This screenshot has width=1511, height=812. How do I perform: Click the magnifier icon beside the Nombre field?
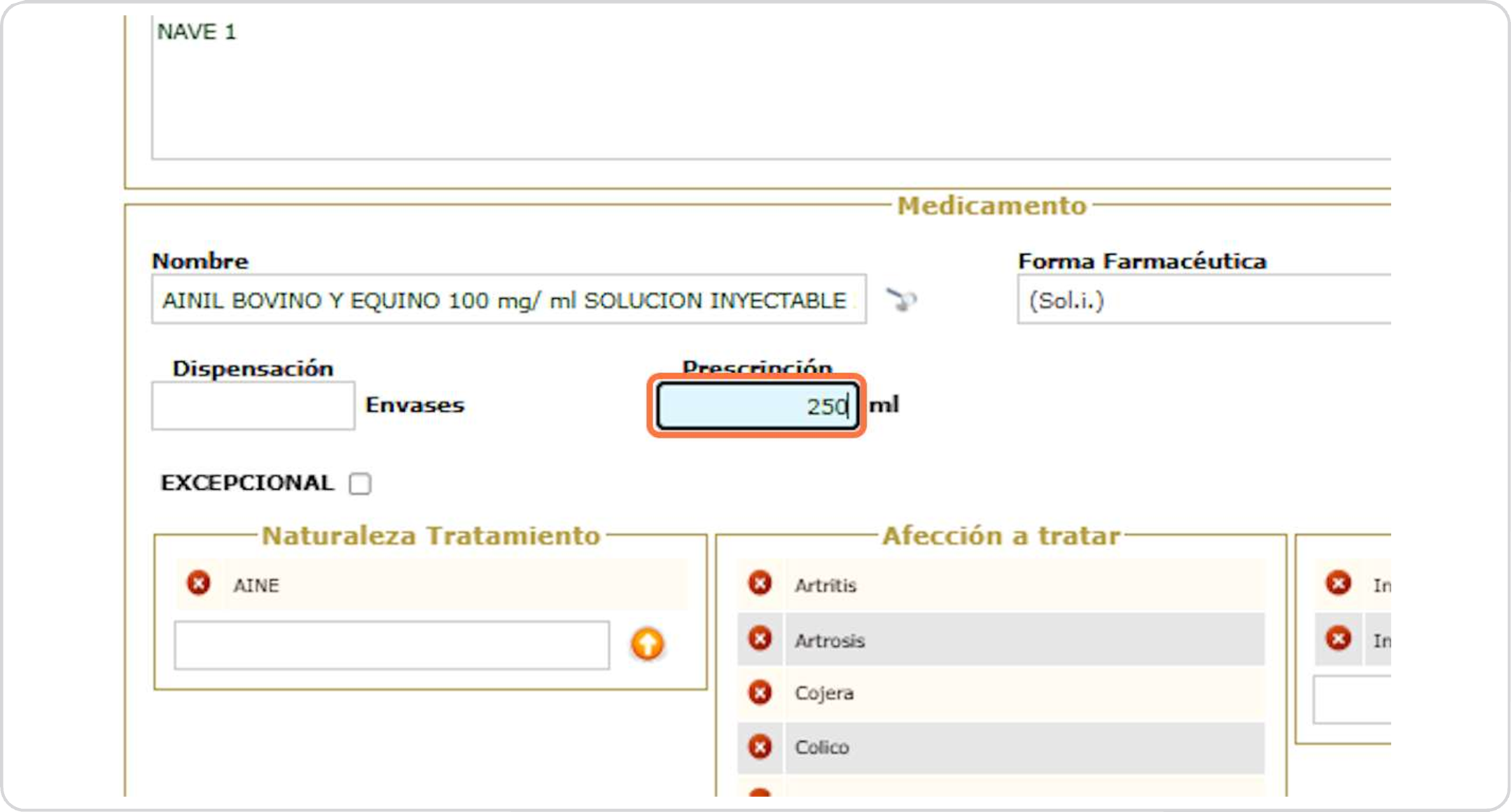pyautogui.click(x=901, y=300)
